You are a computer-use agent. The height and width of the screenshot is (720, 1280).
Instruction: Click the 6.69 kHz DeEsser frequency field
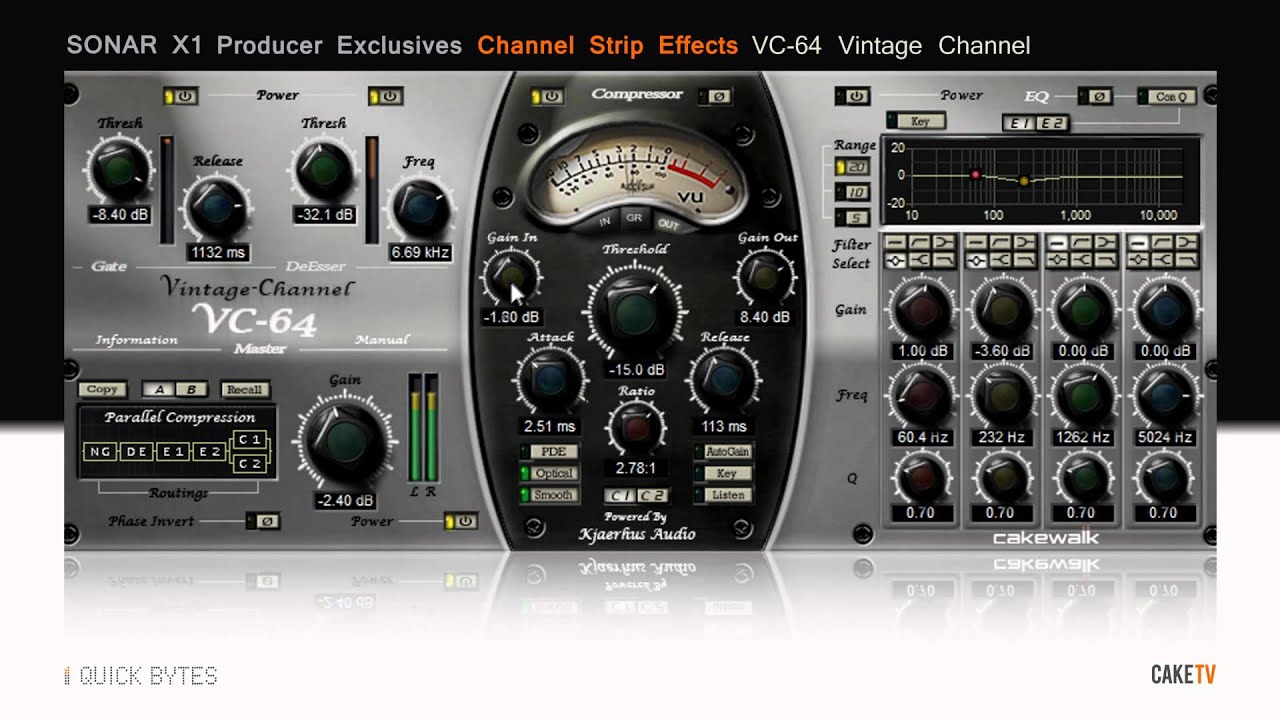[420, 252]
